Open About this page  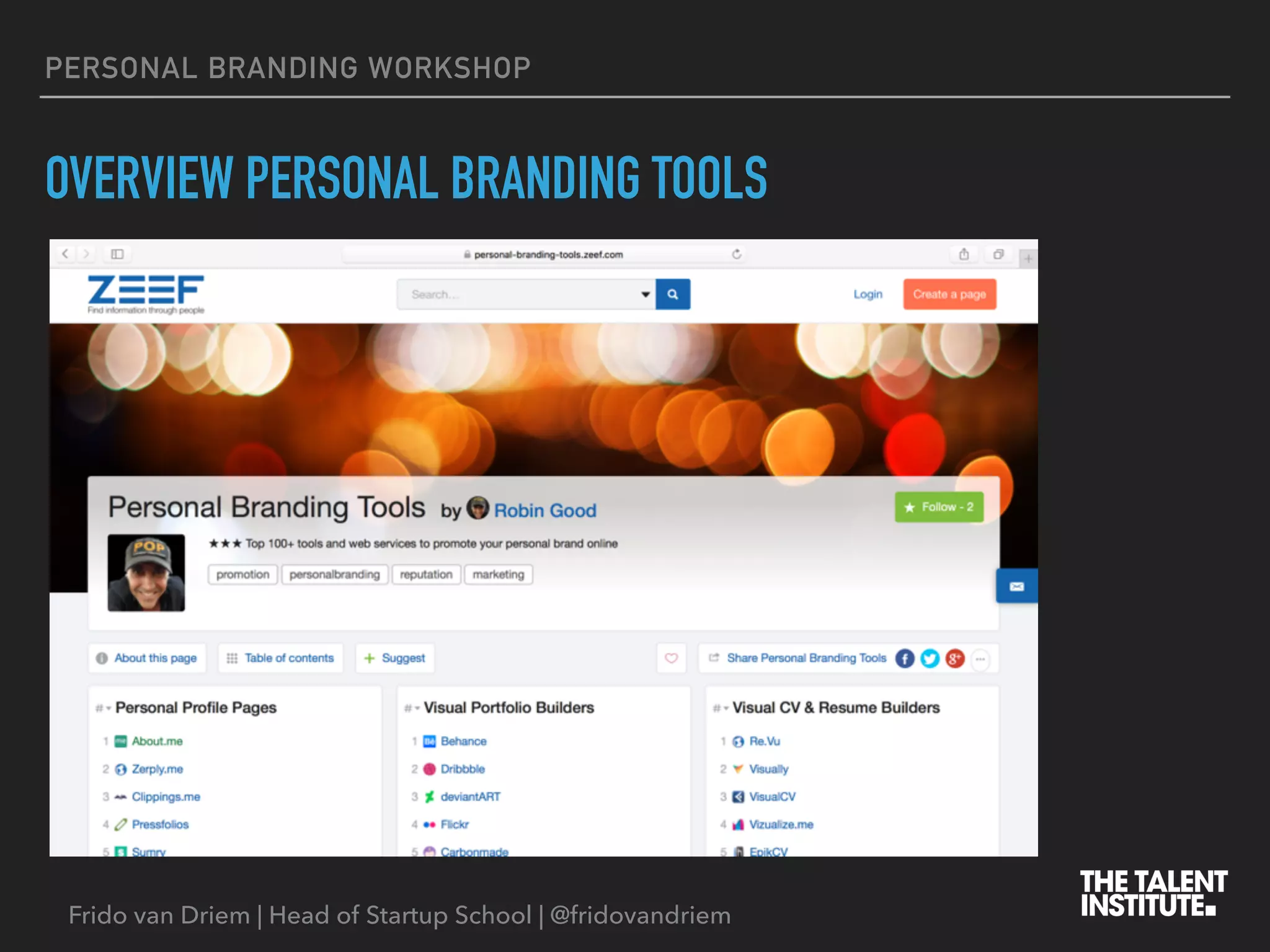pyautogui.click(x=147, y=658)
